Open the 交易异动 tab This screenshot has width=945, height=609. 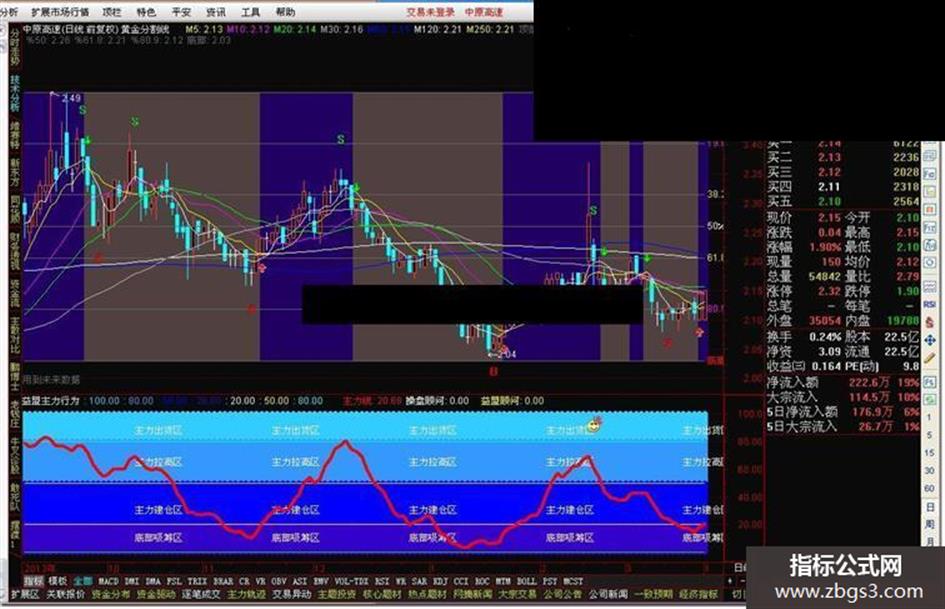[292, 595]
